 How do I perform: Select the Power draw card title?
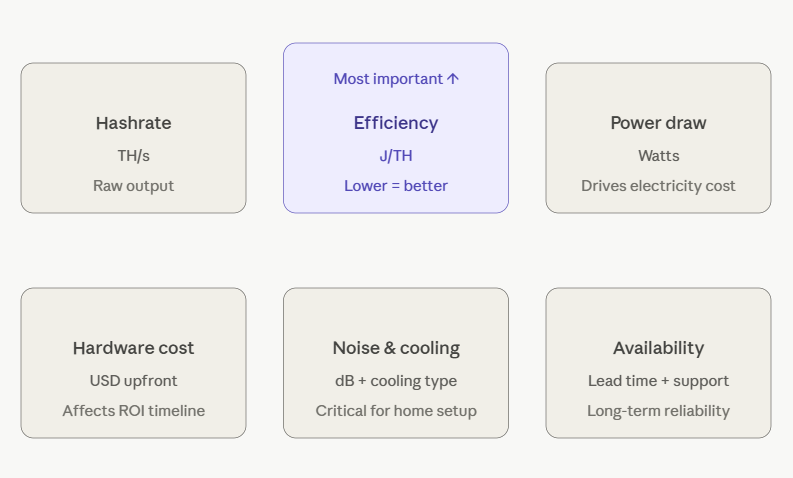[x=658, y=123]
